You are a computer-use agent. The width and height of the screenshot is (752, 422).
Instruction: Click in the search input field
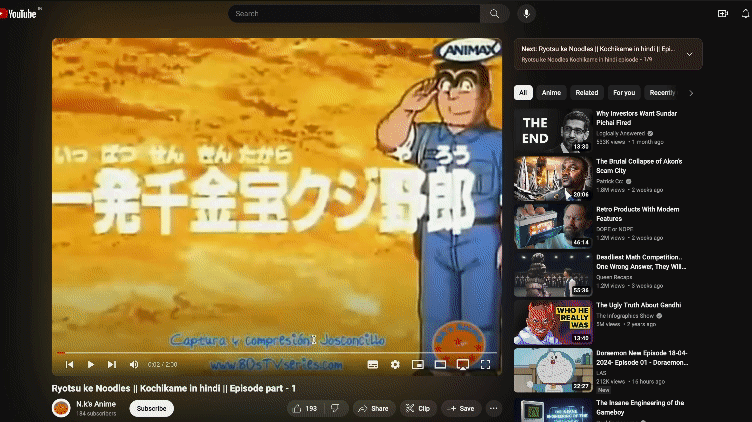coord(354,13)
